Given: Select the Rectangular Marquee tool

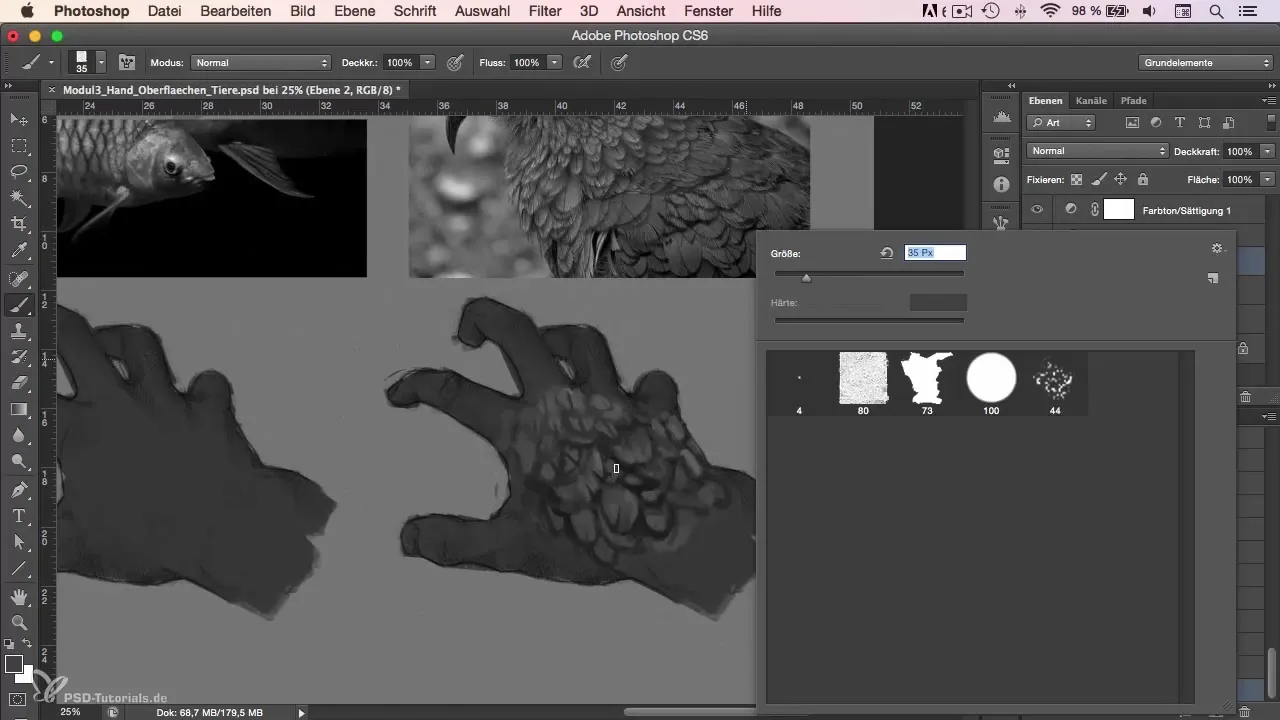Looking at the screenshot, I should (x=18, y=146).
